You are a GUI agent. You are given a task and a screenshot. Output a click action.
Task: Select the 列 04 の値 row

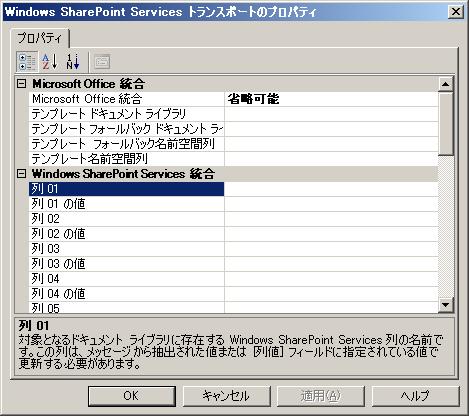pyautogui.click(x=127, y=294)
